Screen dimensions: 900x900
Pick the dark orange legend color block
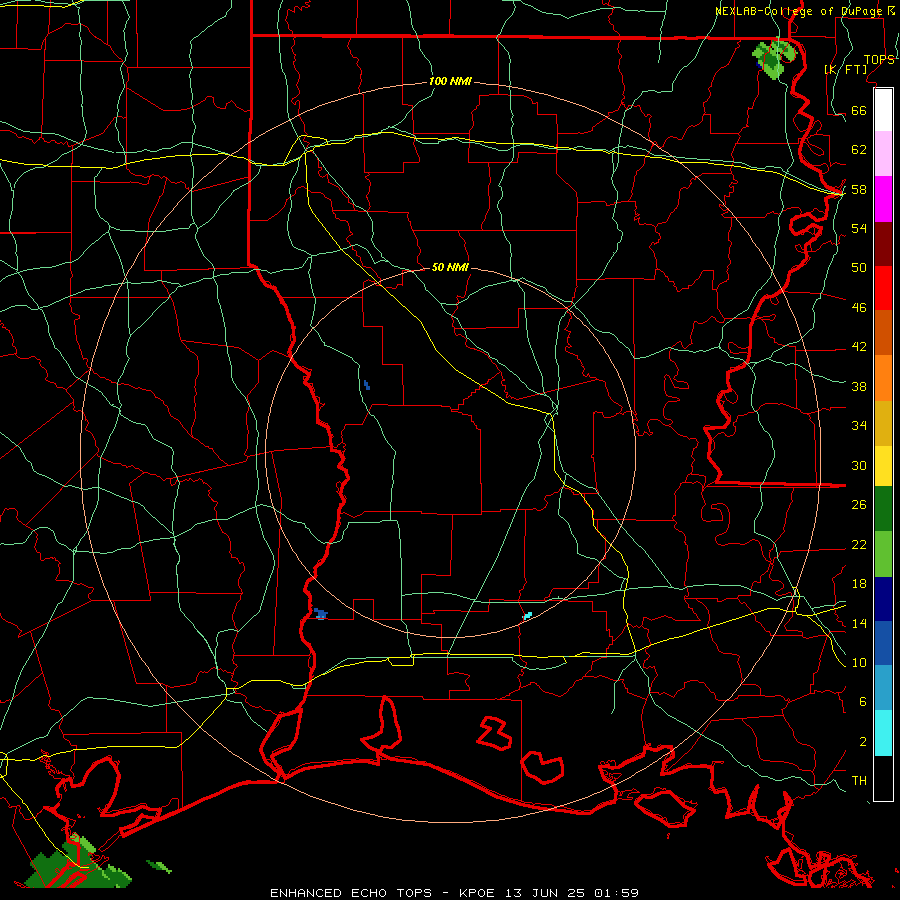[883, 332]
